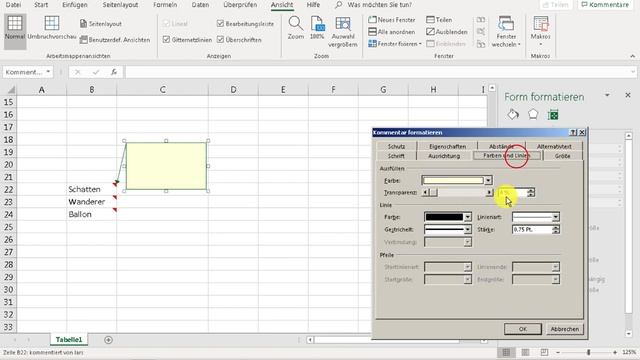Close the Form formatieren pane
640x360 pixels.
[x=628, y=95]
